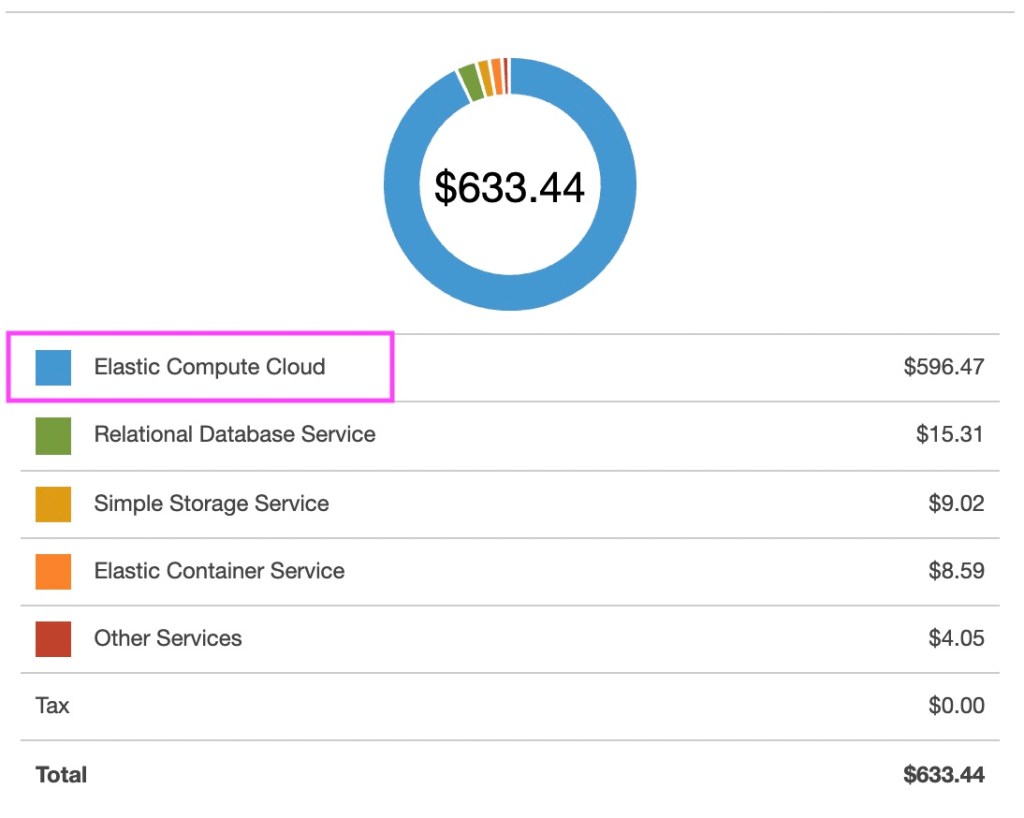Click the Tax row label
Viewport: 1024px width, 818px height.
pos(52,706)
